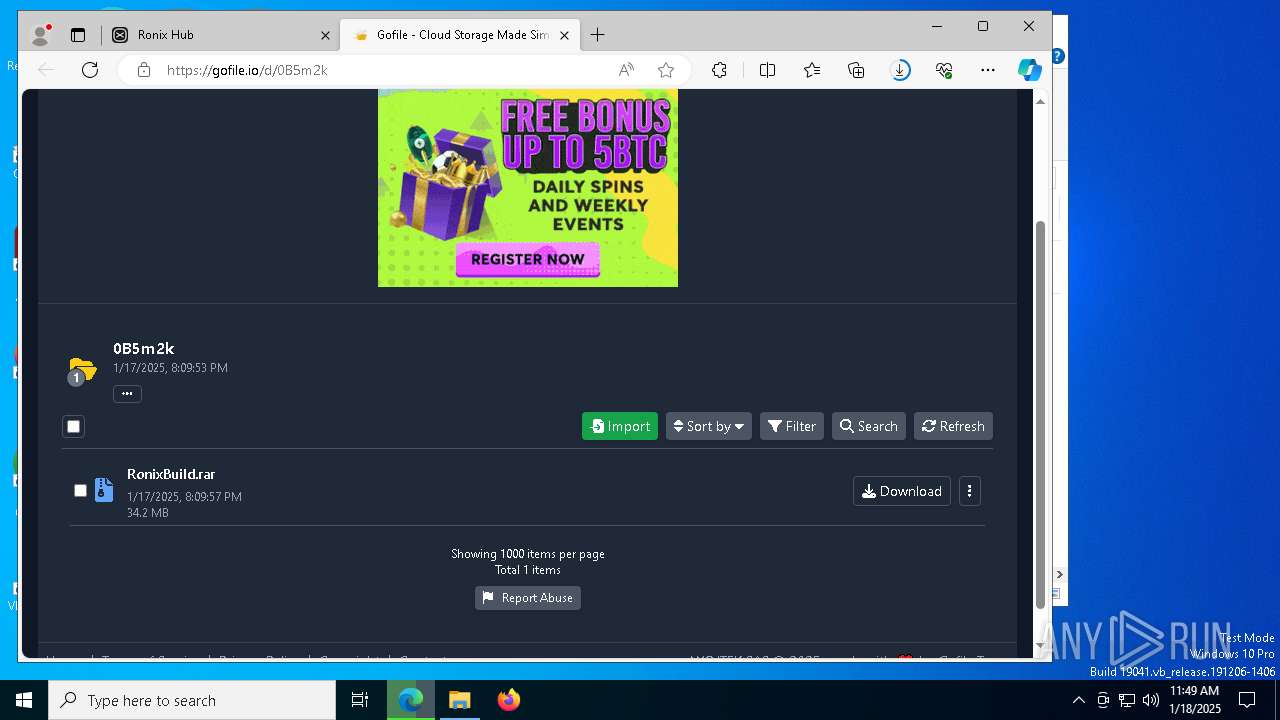Click the 0B5m2k folder icon
Viewport: 1280px width, 720px height.
(82, 371)
